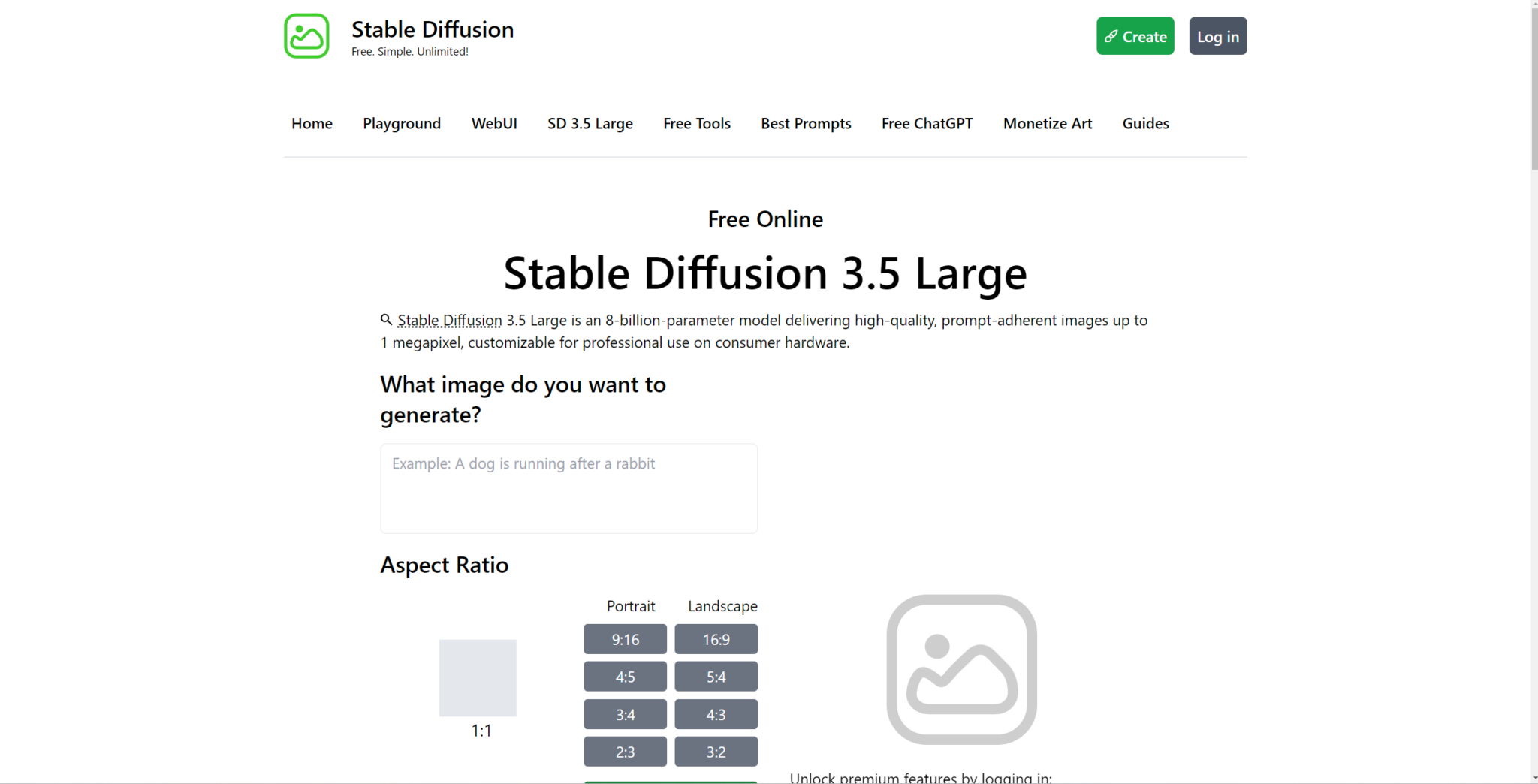Click the 'Free. Simple. Unlimited!' tagline
1538x784 pixels.
point(410,52)
